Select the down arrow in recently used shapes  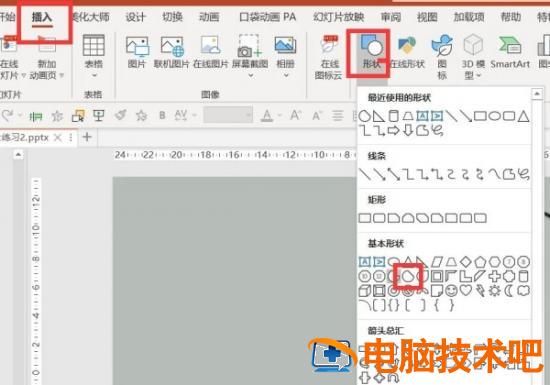point(408,130)
